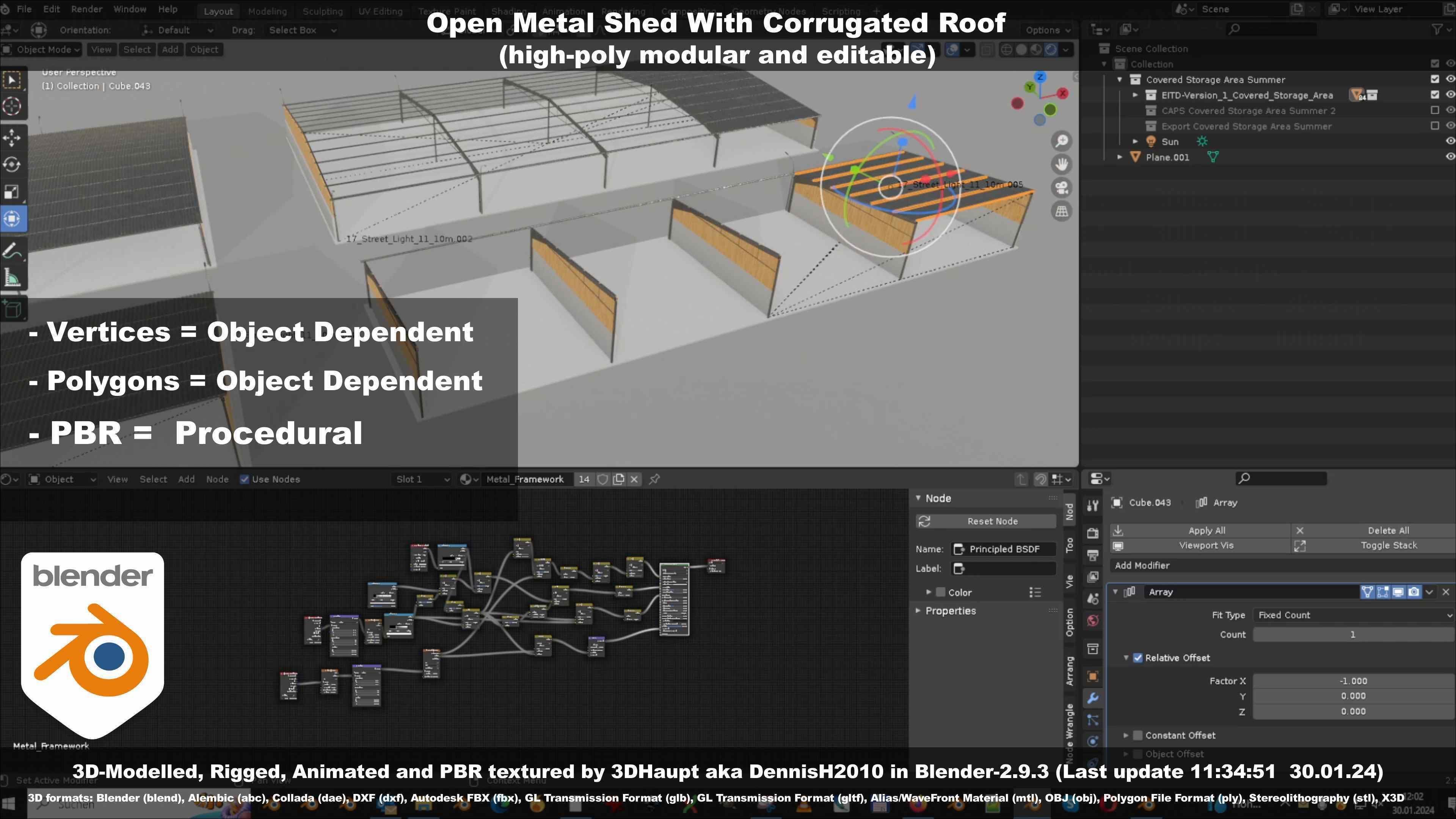The image size is (1456, 819).
Task: Toggle Array modifier viewport display icon
Action: point(1398,592)
